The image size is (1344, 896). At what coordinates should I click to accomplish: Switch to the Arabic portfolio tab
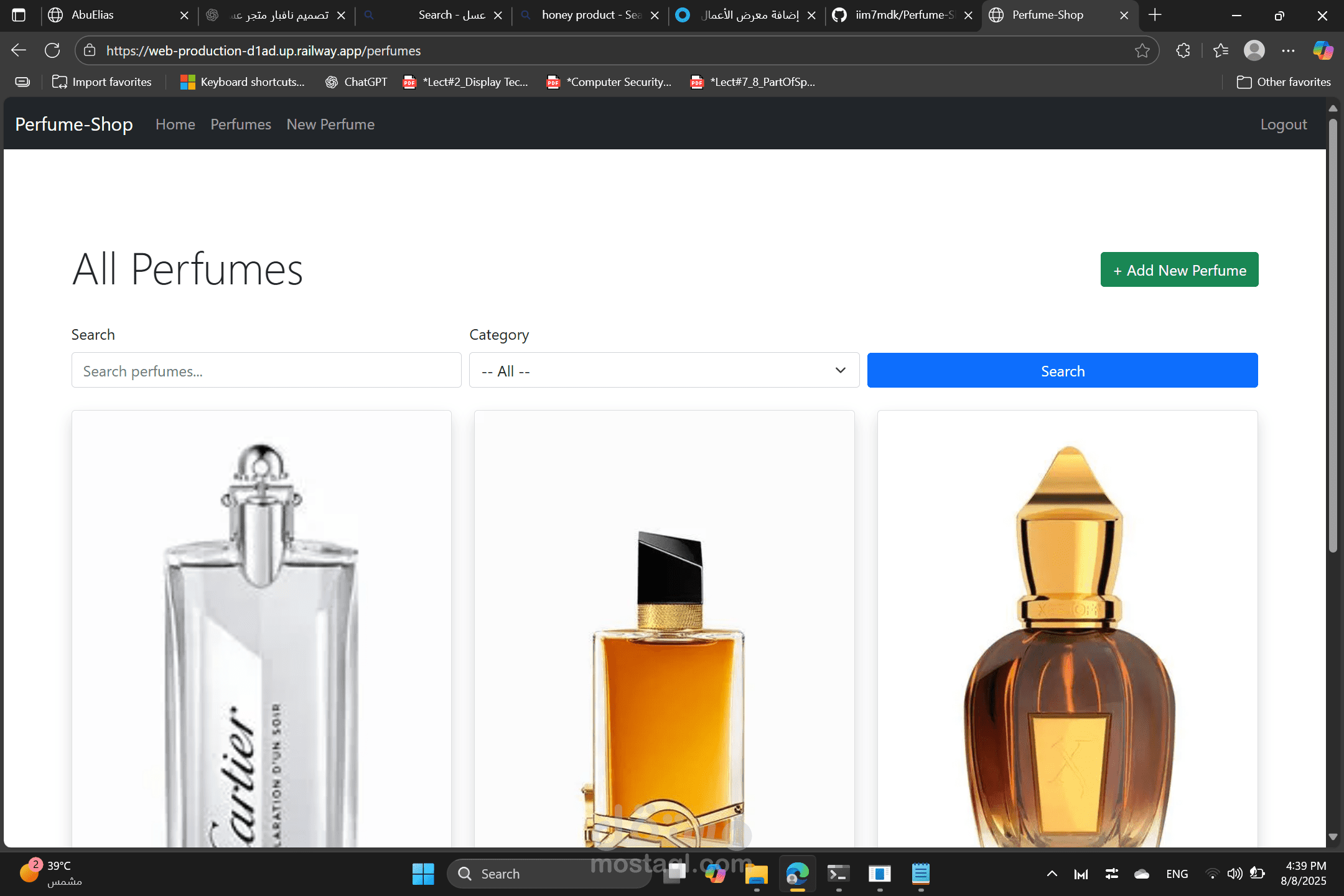point(747,15)
